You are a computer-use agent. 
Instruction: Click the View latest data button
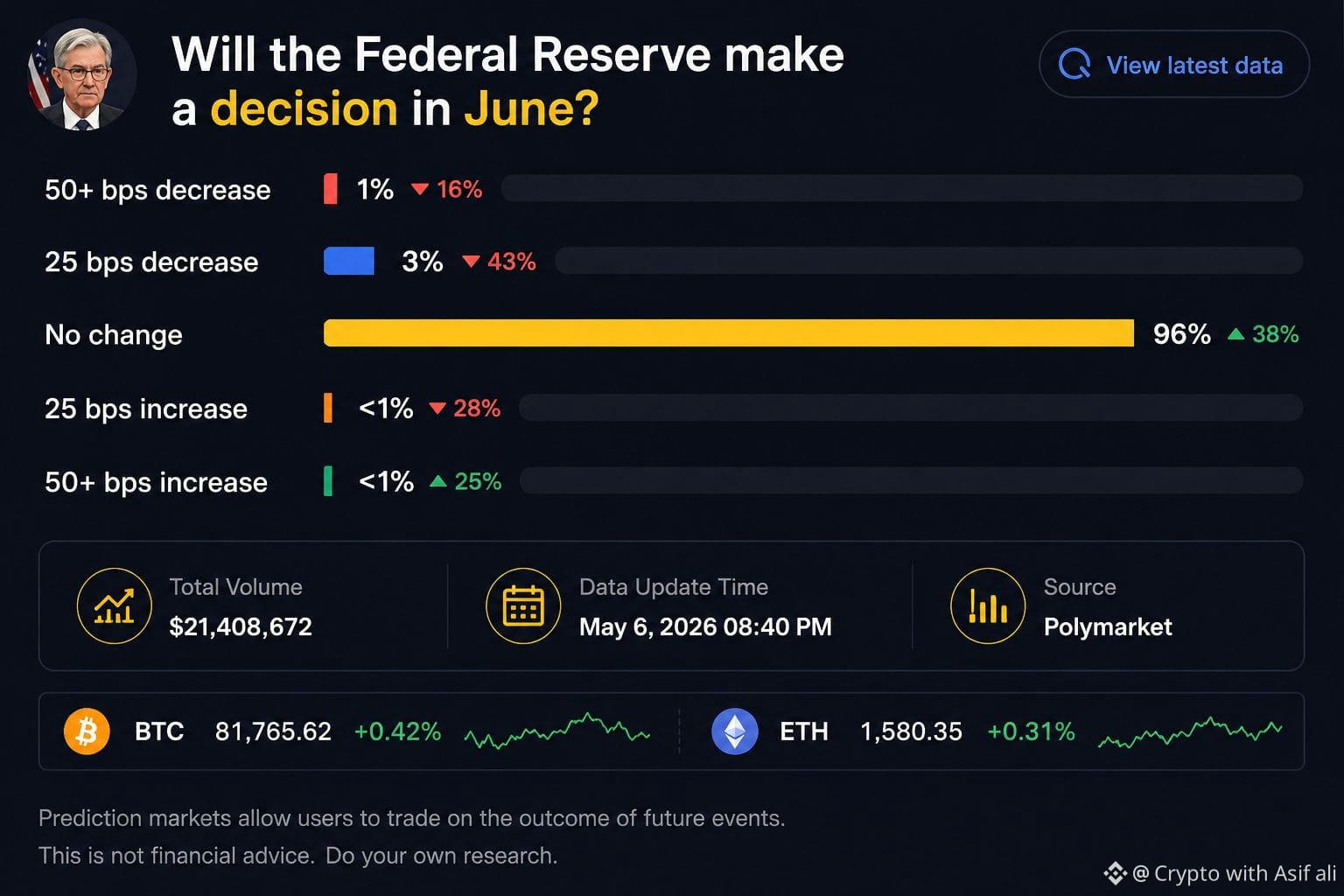(x=1173, y=65)
